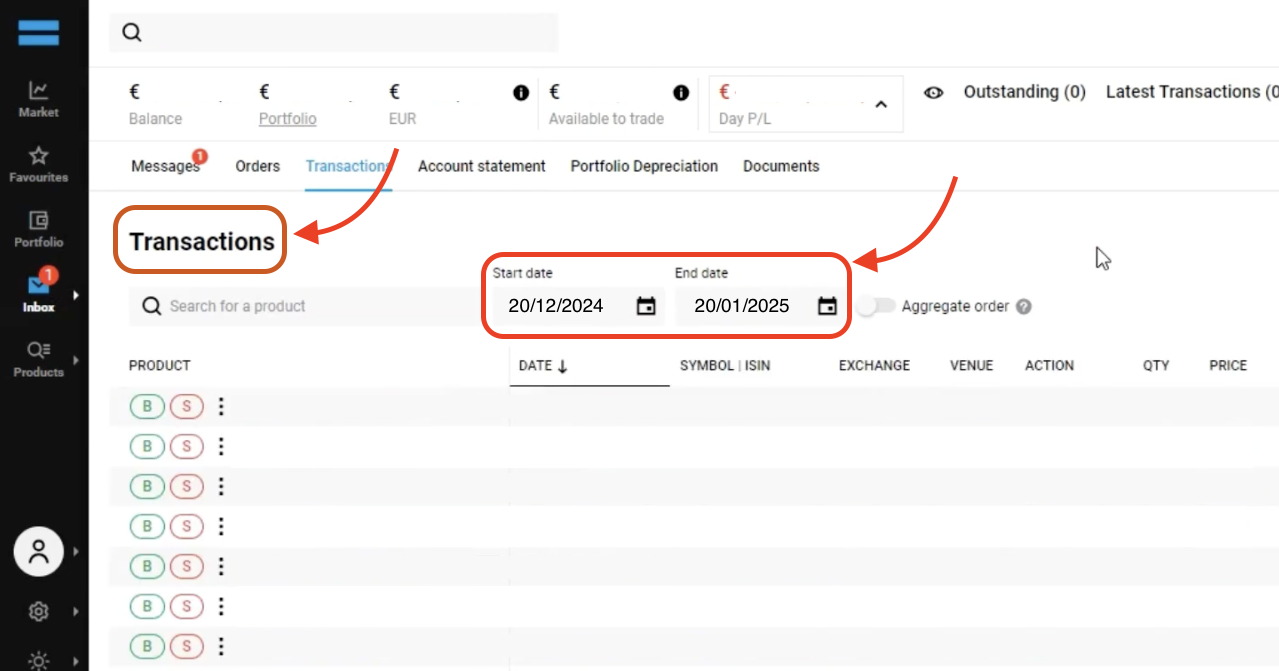The height and width of the screenshot is (671, 1279).
Task: Switch to the Account statement tab
Action: pyautogui.click(x=481, y=166)
